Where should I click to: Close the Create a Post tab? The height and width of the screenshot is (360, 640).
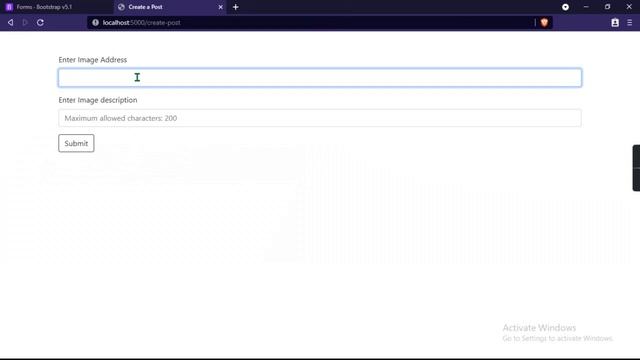coord(220,7)
